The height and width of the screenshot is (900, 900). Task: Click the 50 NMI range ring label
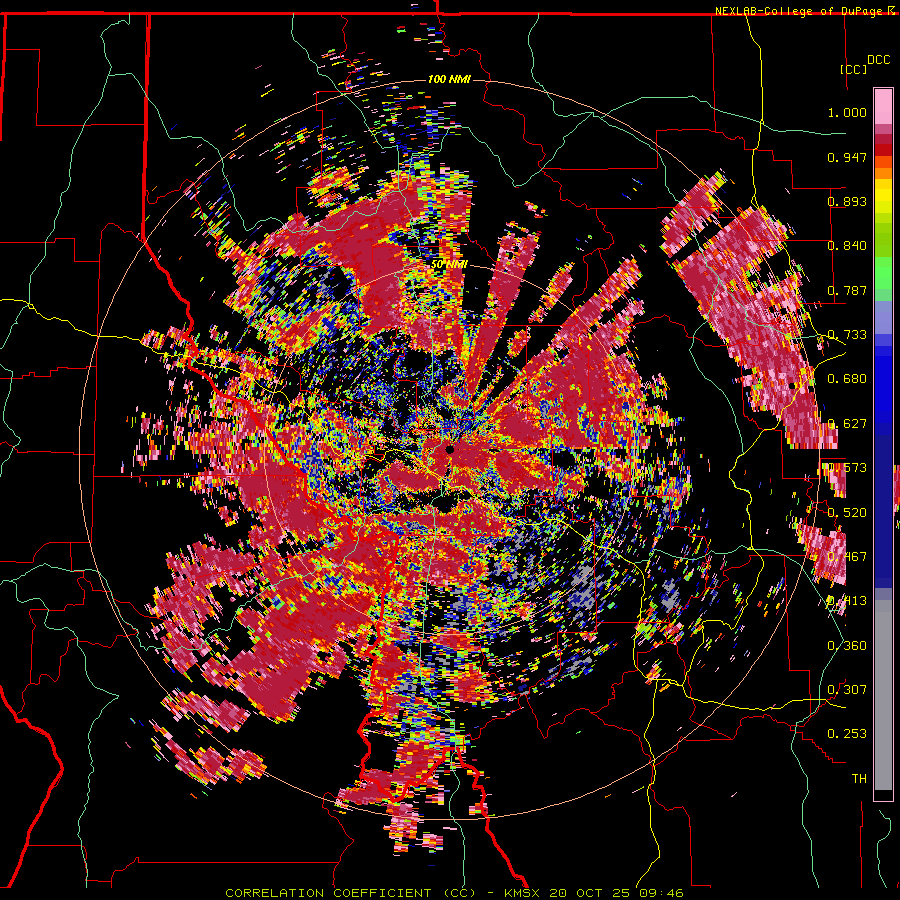pyautogui.click(x=449, y=265)
